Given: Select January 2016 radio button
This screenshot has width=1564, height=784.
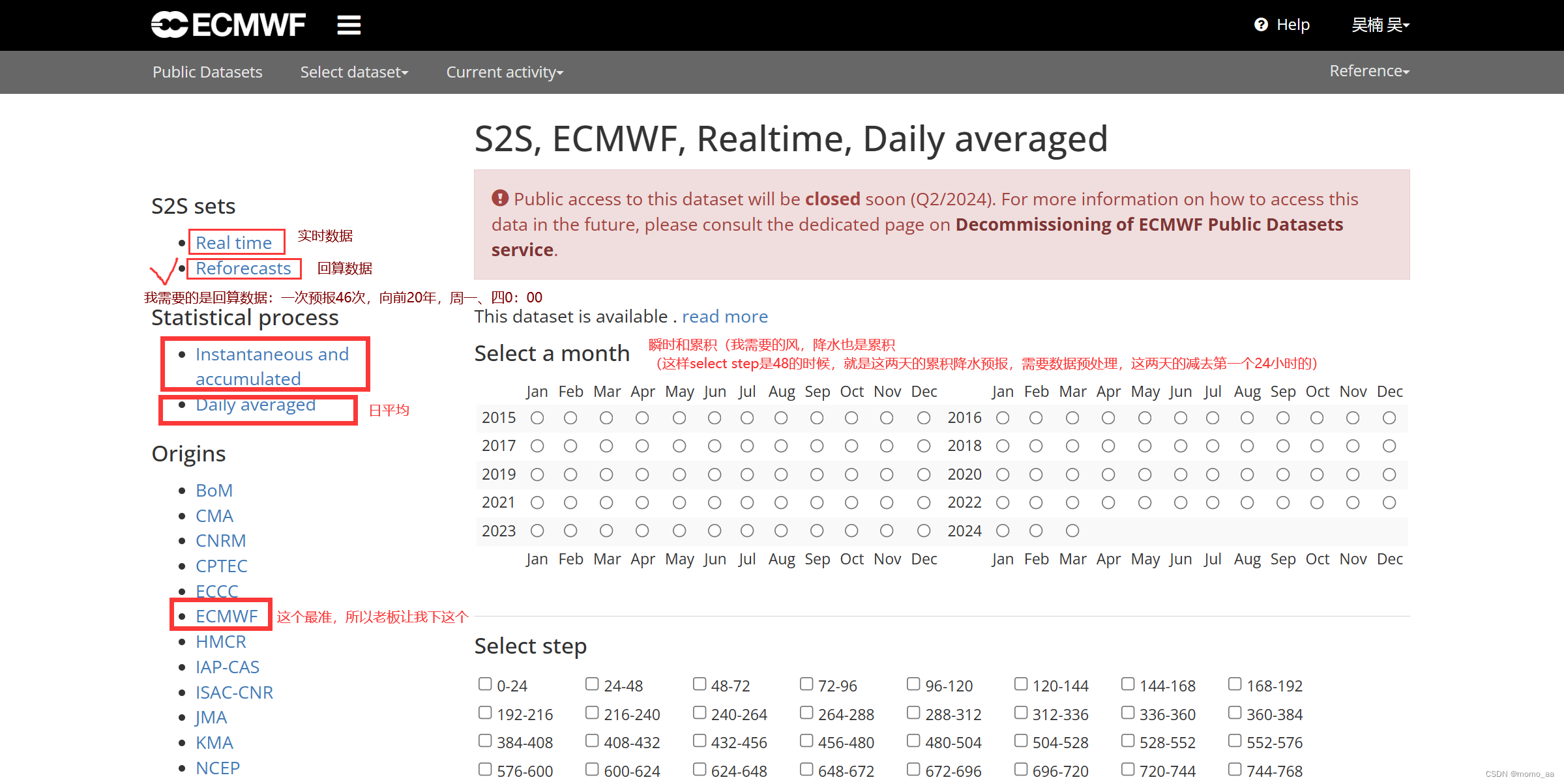Looking at the screenshot, I should click(x=1003, y=418).
